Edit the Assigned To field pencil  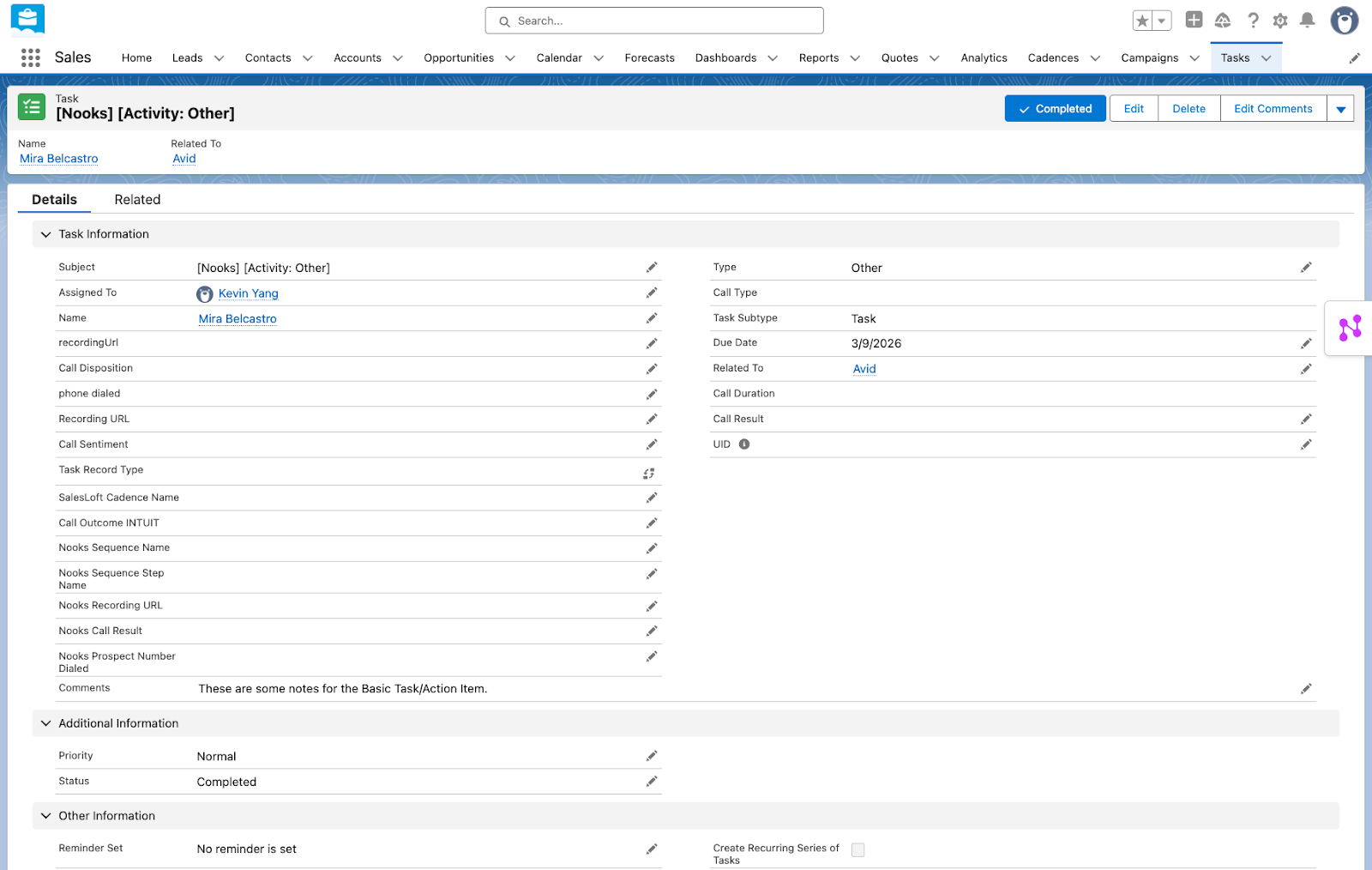652,293
